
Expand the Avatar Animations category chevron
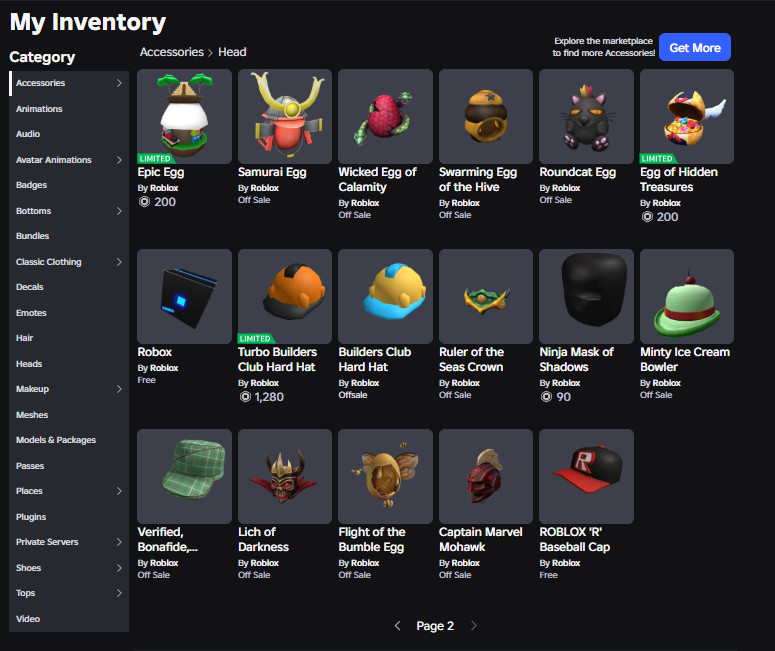click(119, 160)
